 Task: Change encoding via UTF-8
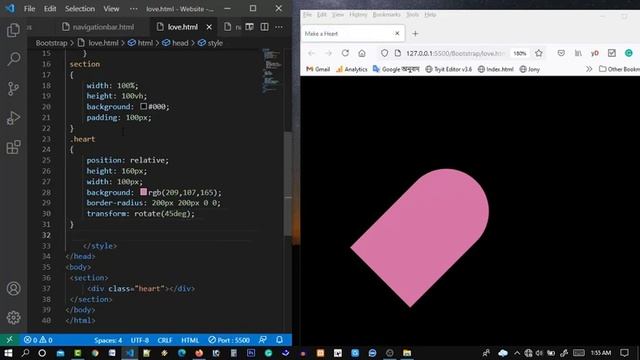click(140, 340)
